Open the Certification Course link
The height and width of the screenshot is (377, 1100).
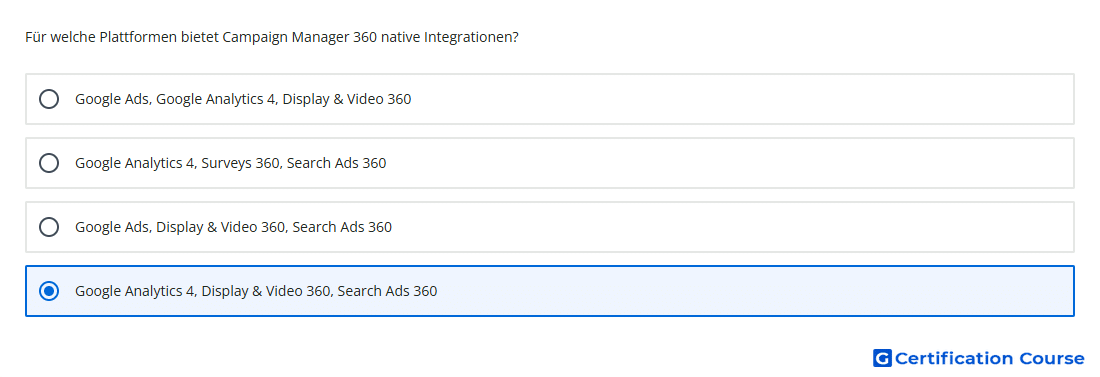click(979, 358)
